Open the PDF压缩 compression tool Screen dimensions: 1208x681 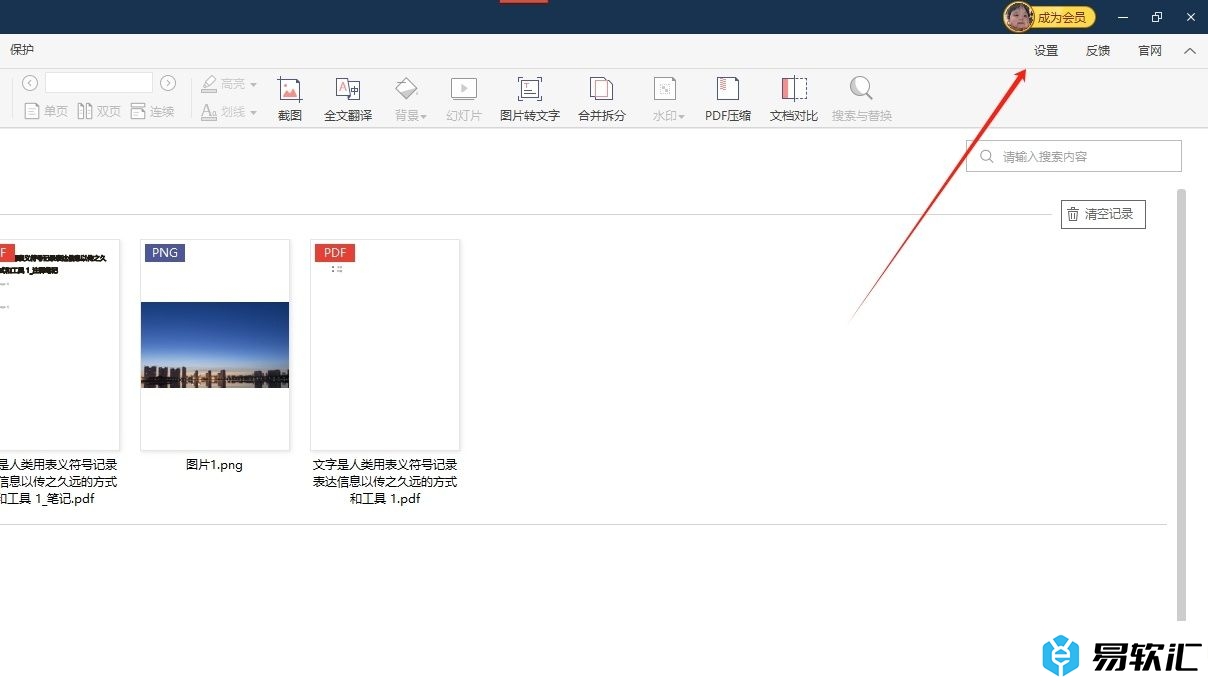728,99
